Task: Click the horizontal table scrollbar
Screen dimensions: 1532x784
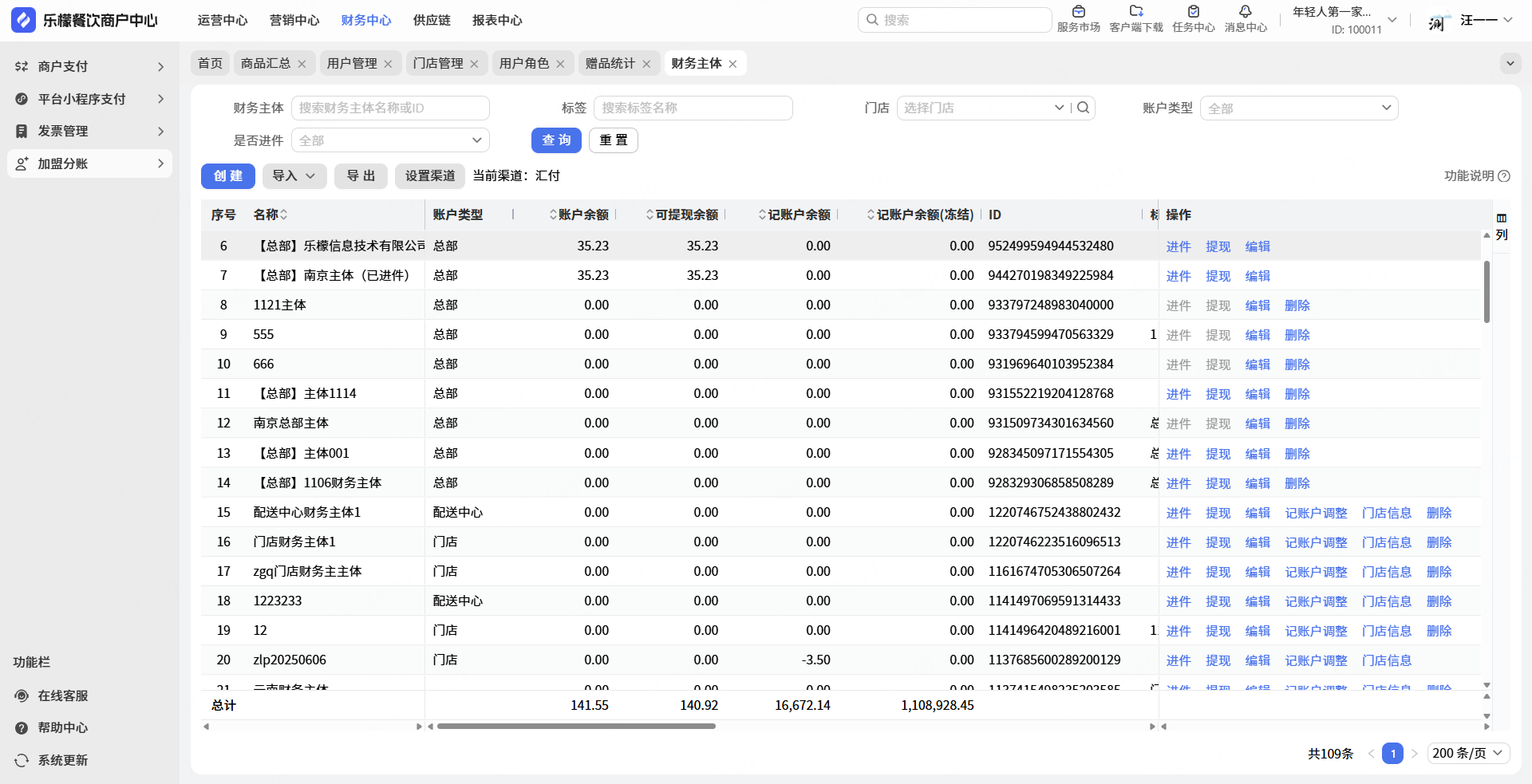Action: [576, 727]
